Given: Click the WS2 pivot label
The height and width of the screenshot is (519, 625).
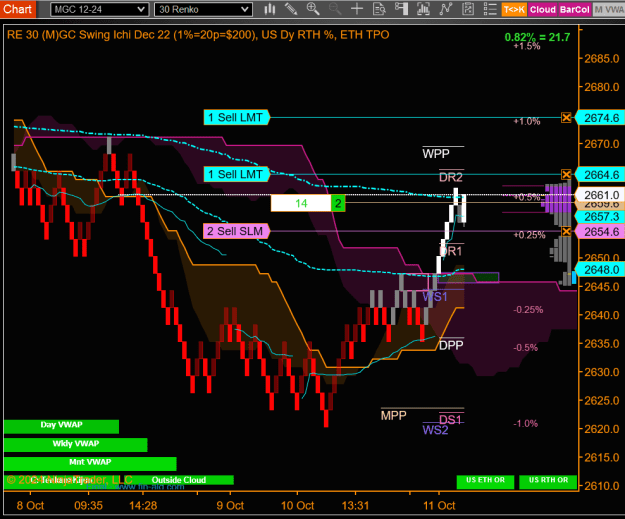Looking at the screenshot, I should pos(435,430).
